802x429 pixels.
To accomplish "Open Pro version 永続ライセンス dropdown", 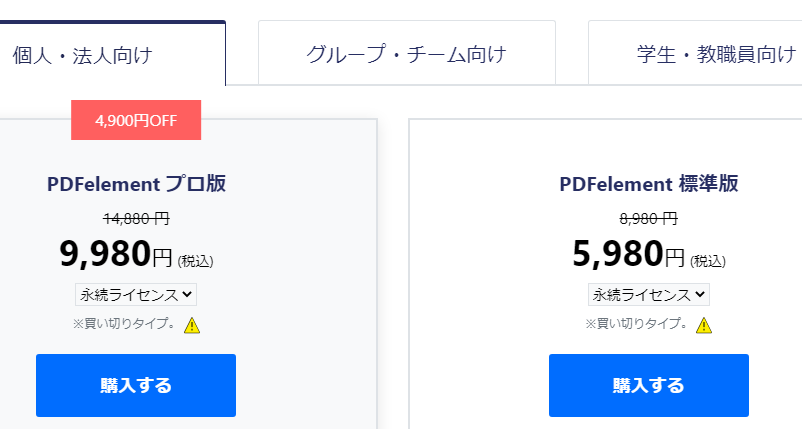I will point(136,295).
